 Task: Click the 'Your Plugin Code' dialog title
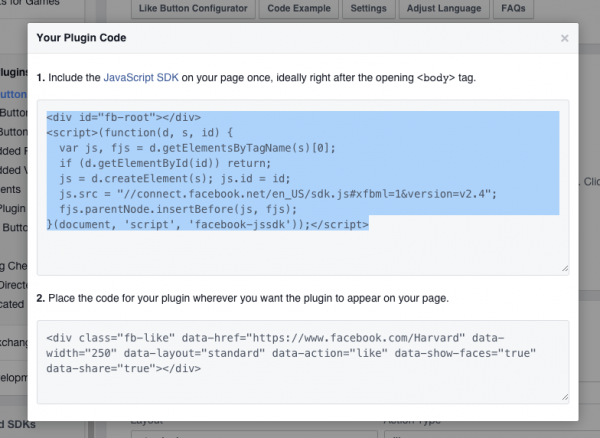[x=81, y=38]
